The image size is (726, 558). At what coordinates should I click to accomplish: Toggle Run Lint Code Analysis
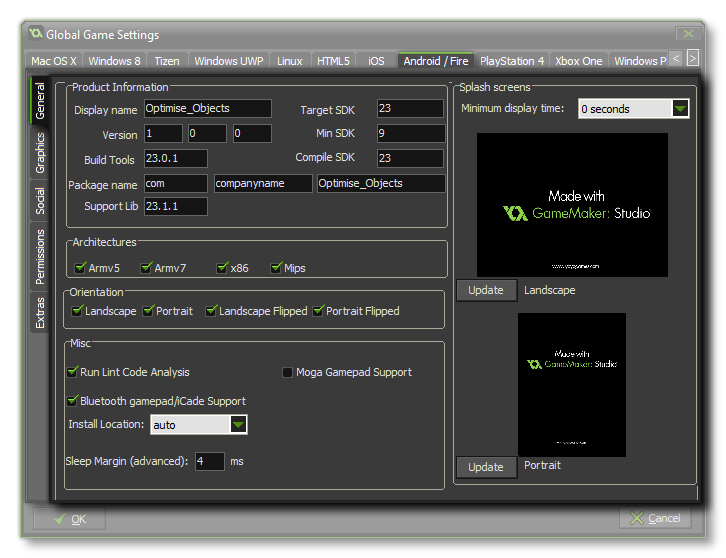tap(73, 372)
